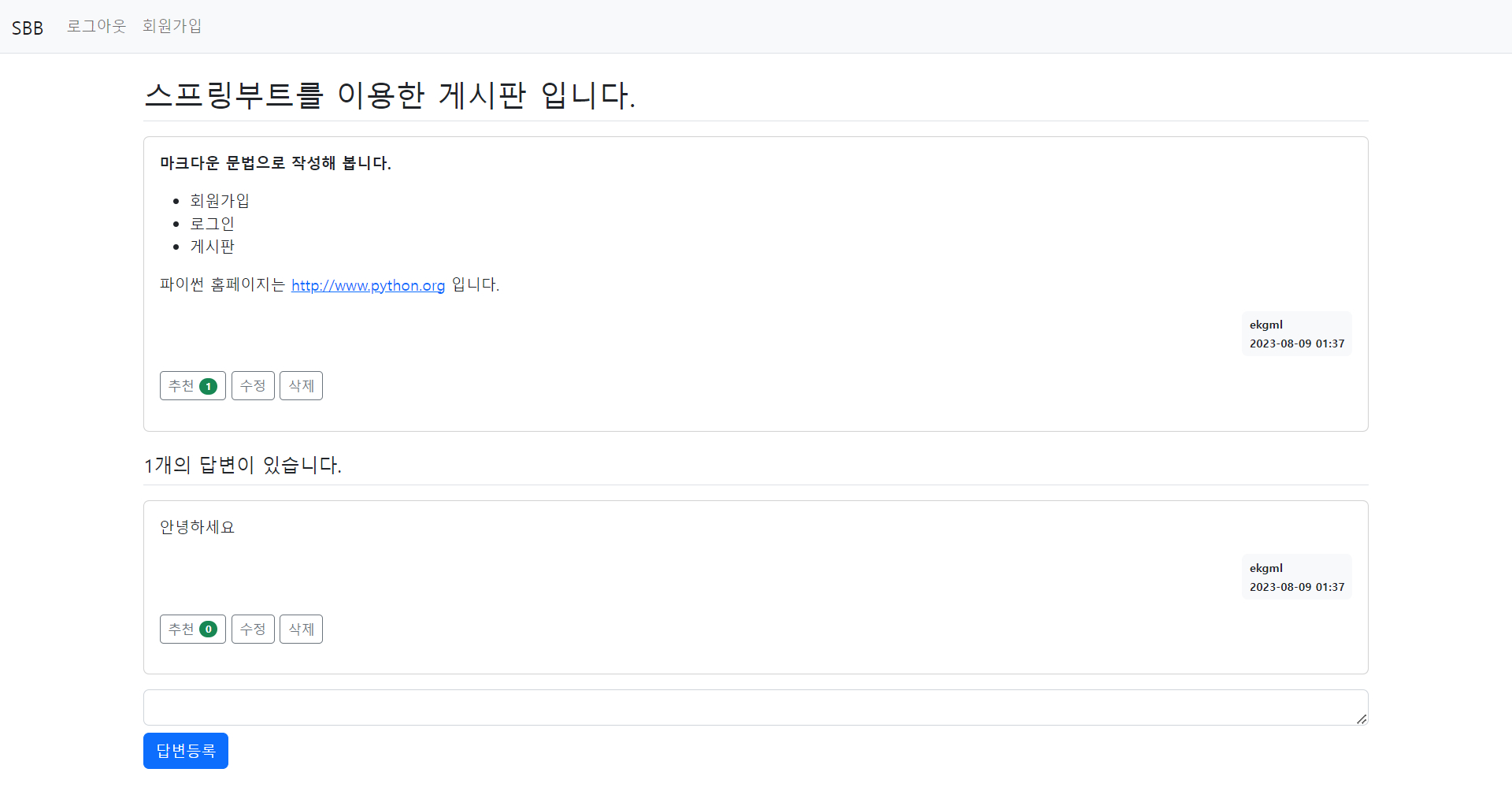Click the ekgml author badge on question
Image resolution: width=1512 pixels, height=791 pixels.
click(x=1296, y=325)
